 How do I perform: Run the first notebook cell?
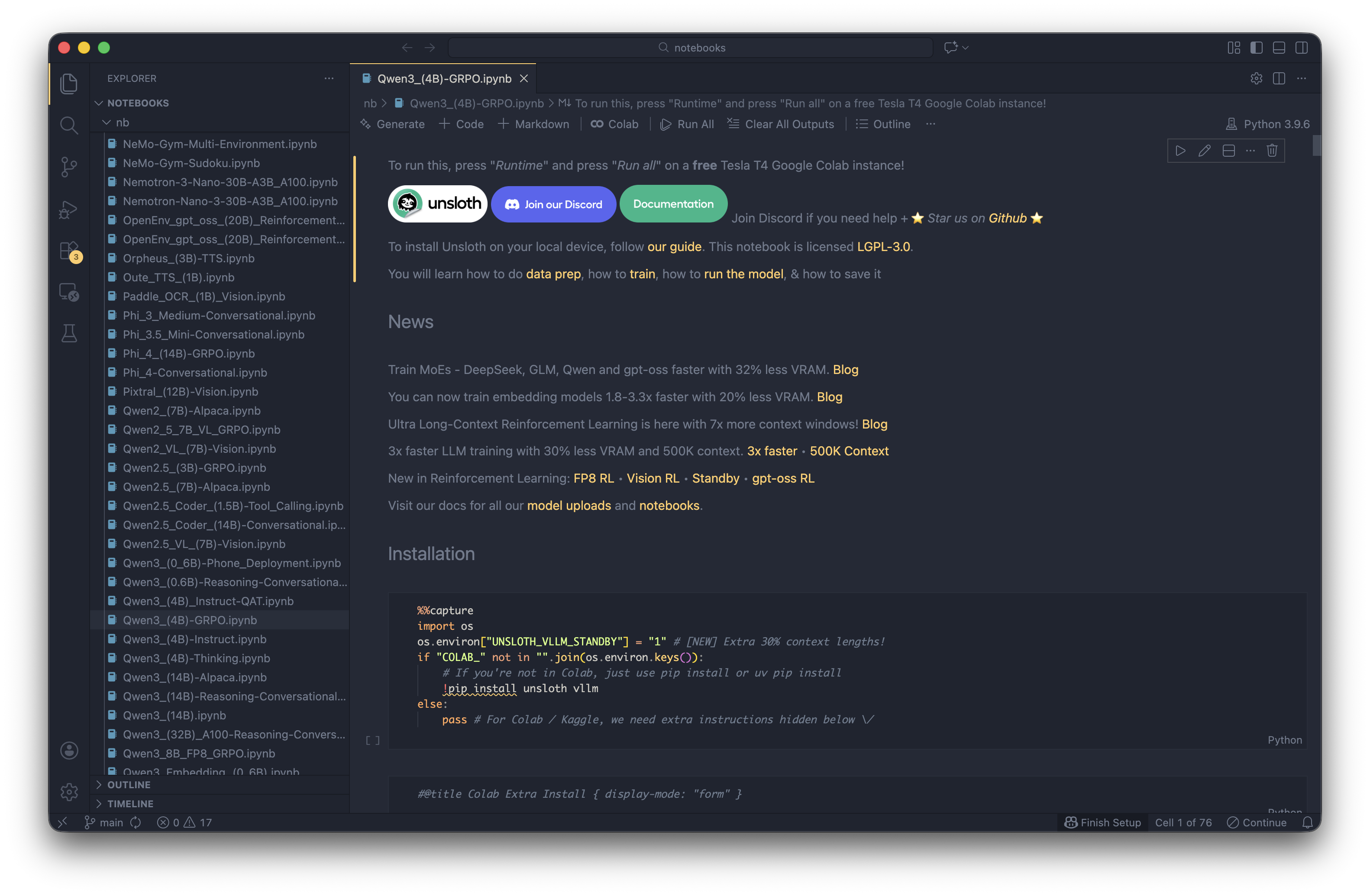(x=1180, y=151)
